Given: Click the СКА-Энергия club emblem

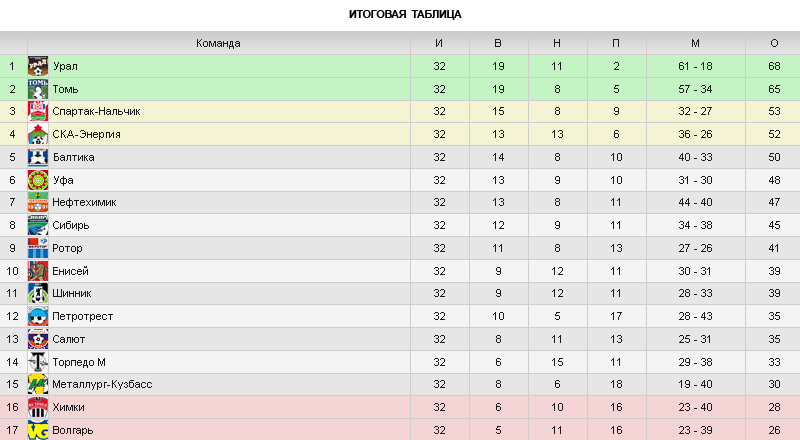Looking at the screenshot, I should [38, 134].
